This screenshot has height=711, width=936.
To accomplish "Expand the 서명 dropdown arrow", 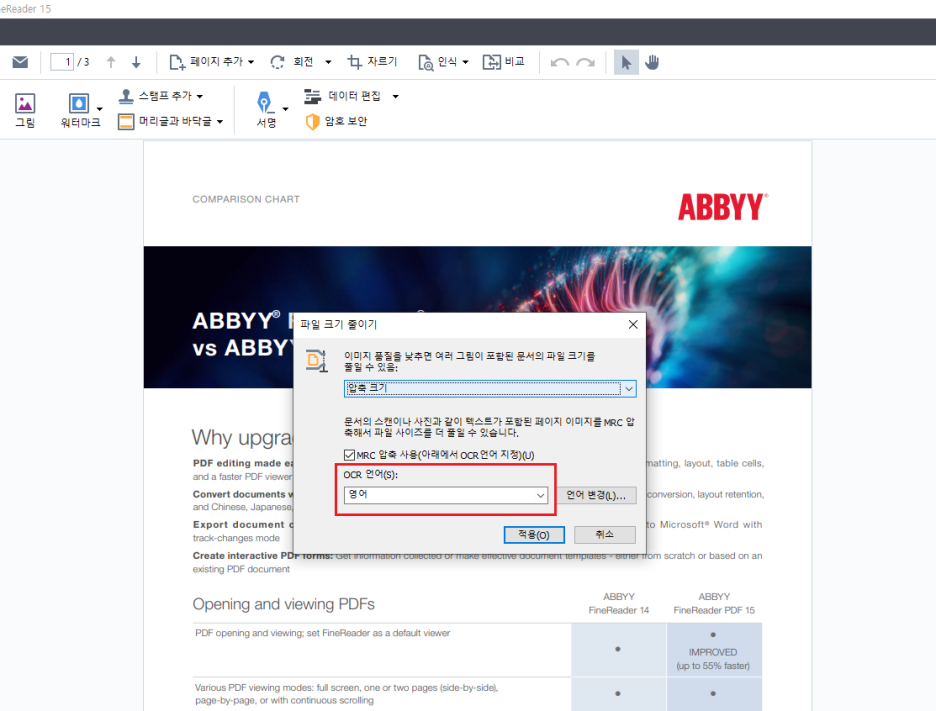I will (x=285, y=109).
